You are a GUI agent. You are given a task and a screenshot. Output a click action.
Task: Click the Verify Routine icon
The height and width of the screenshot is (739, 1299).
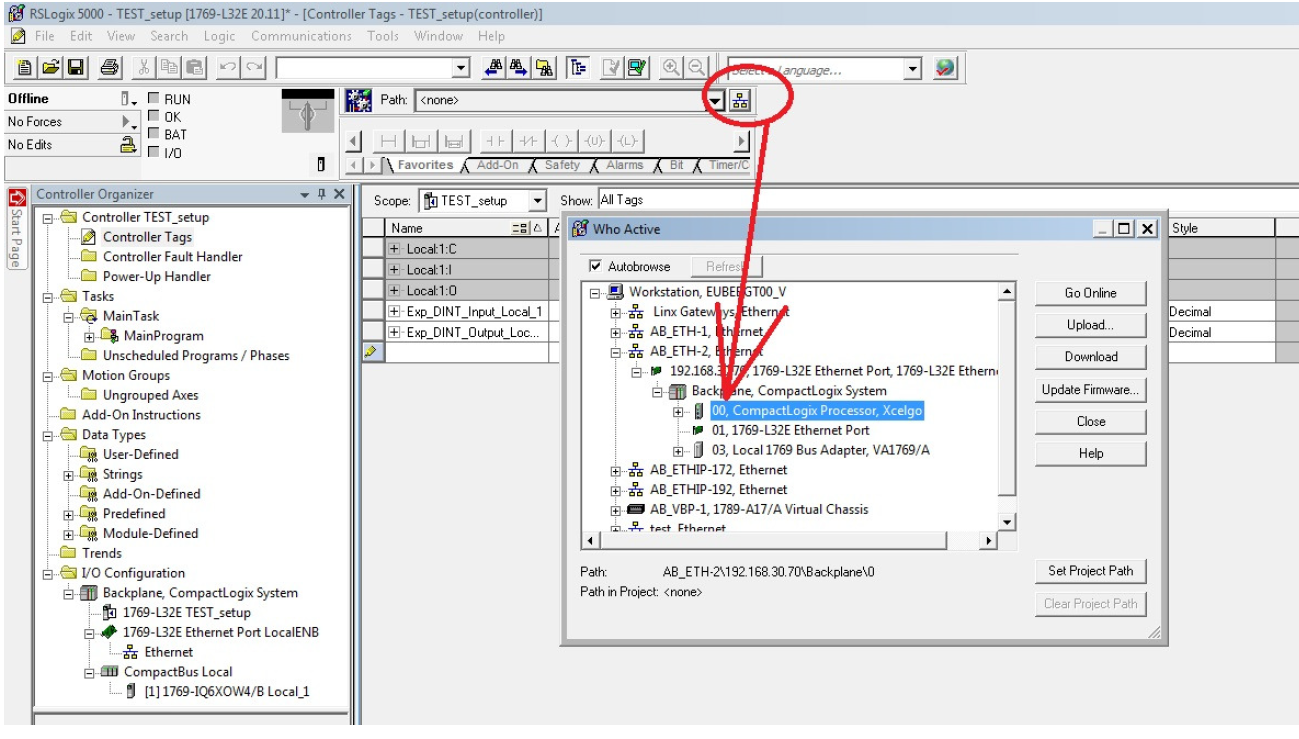click(611, 69)
